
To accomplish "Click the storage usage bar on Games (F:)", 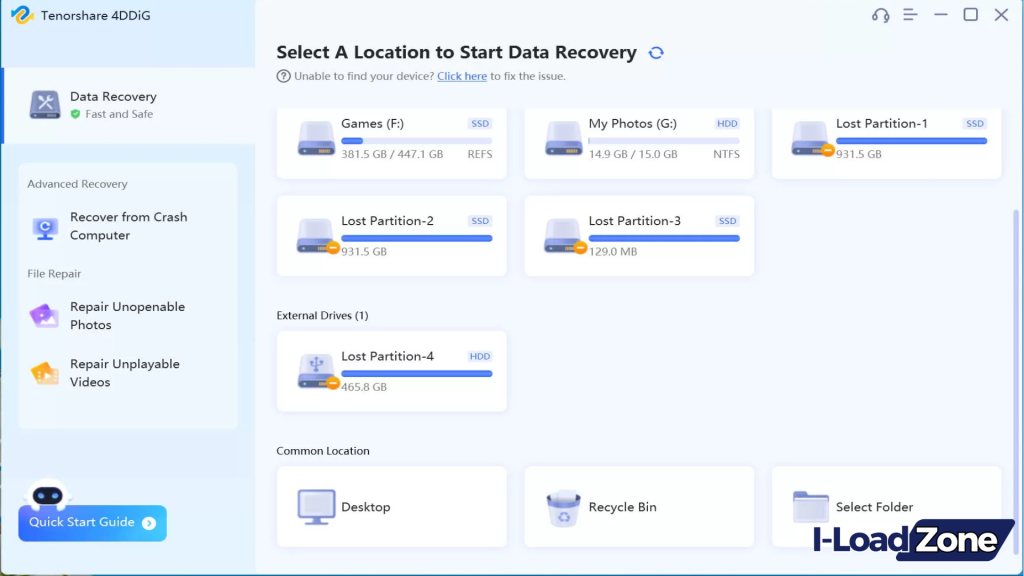I will point(415,143).
